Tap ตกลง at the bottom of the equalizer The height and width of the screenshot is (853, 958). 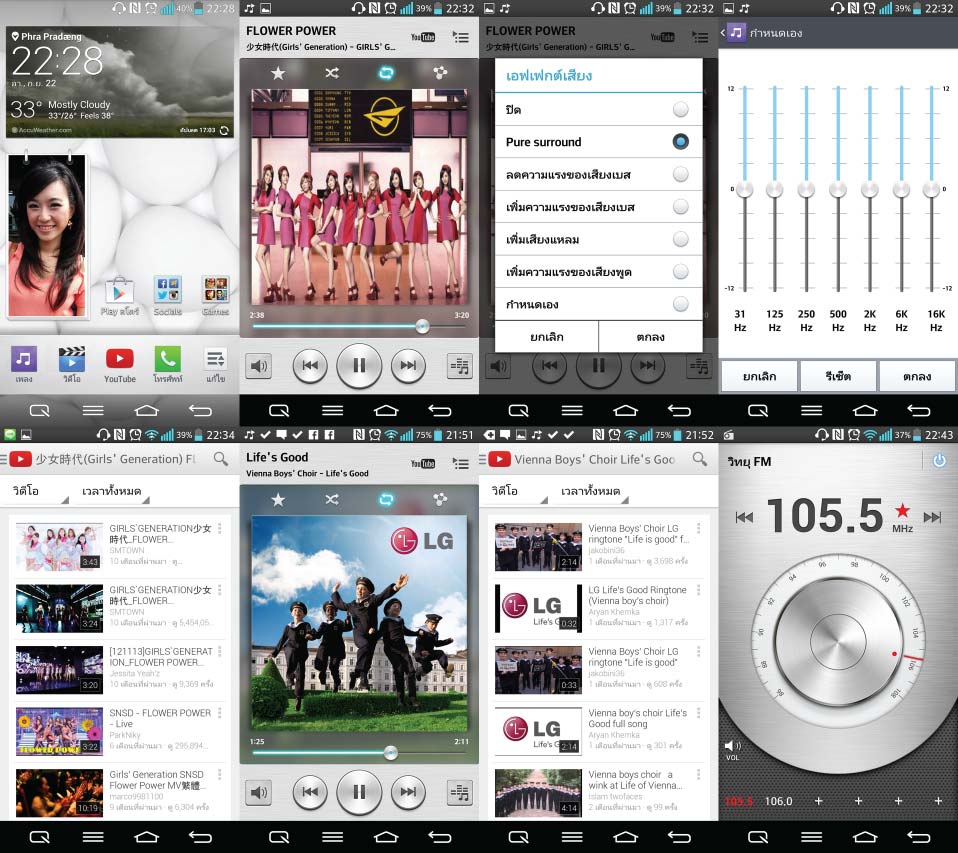pyautogui.click(x=917, y=376)
